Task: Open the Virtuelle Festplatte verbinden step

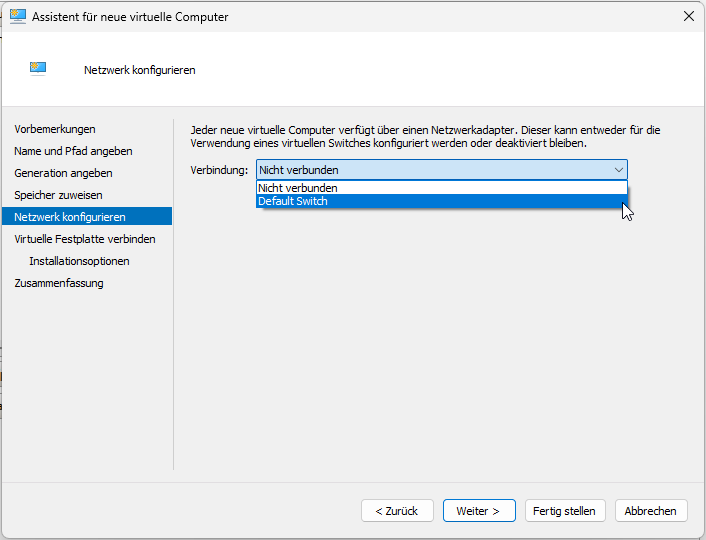Action: 85,239
